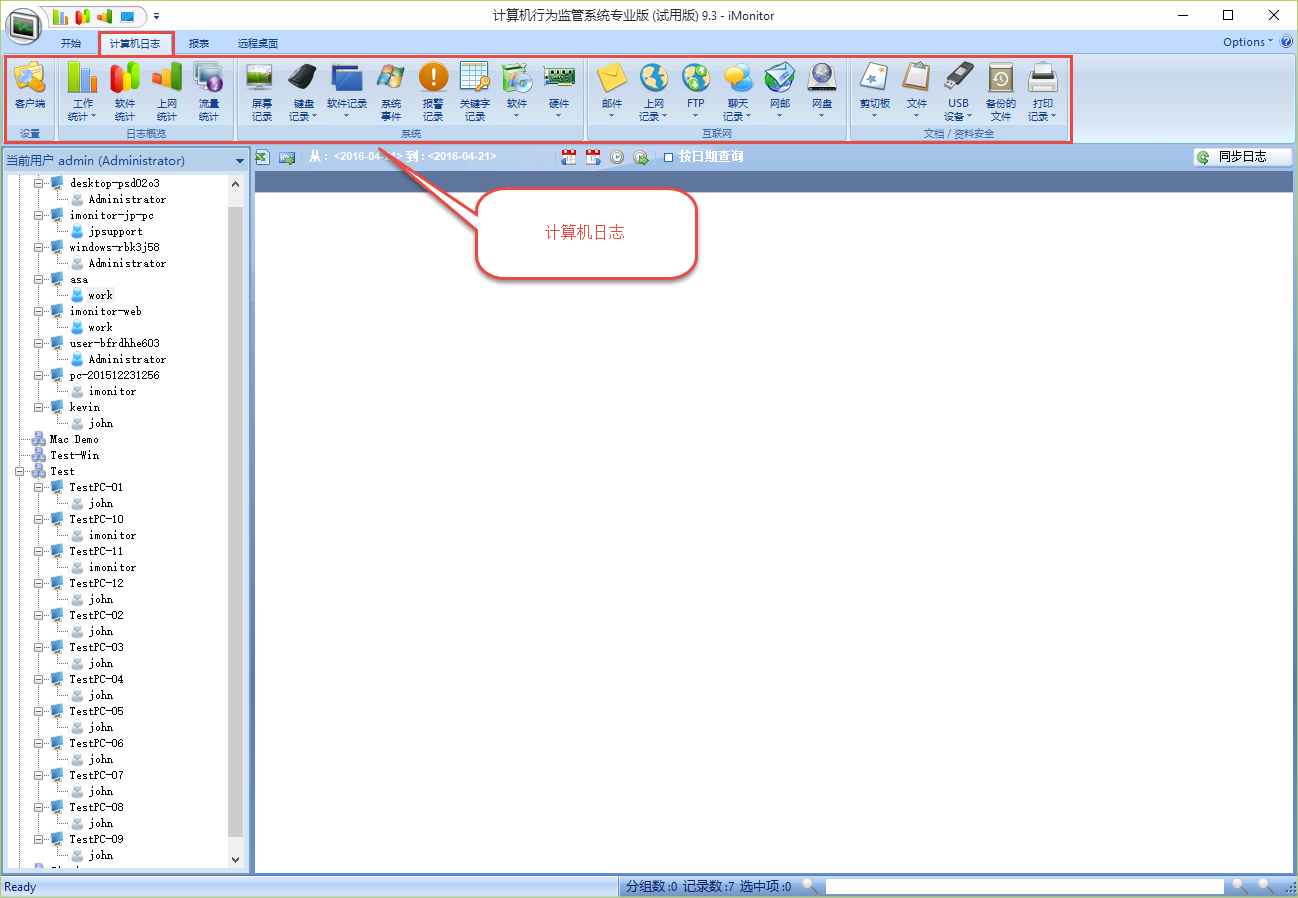Open the 聊天记录 chat records icon
Viewport: 1298px width, 898px height.
coord(738,91)
